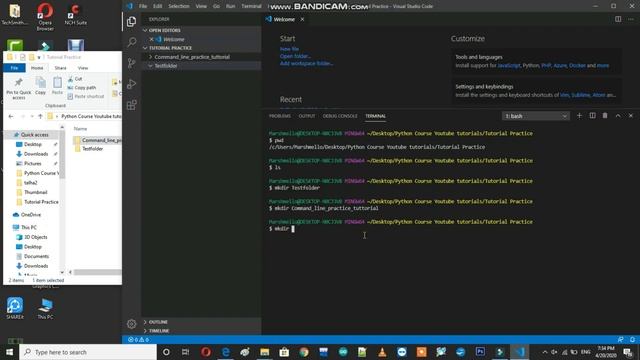Open the Run menu
640x360 pixels.
click(x=231, y=6)
